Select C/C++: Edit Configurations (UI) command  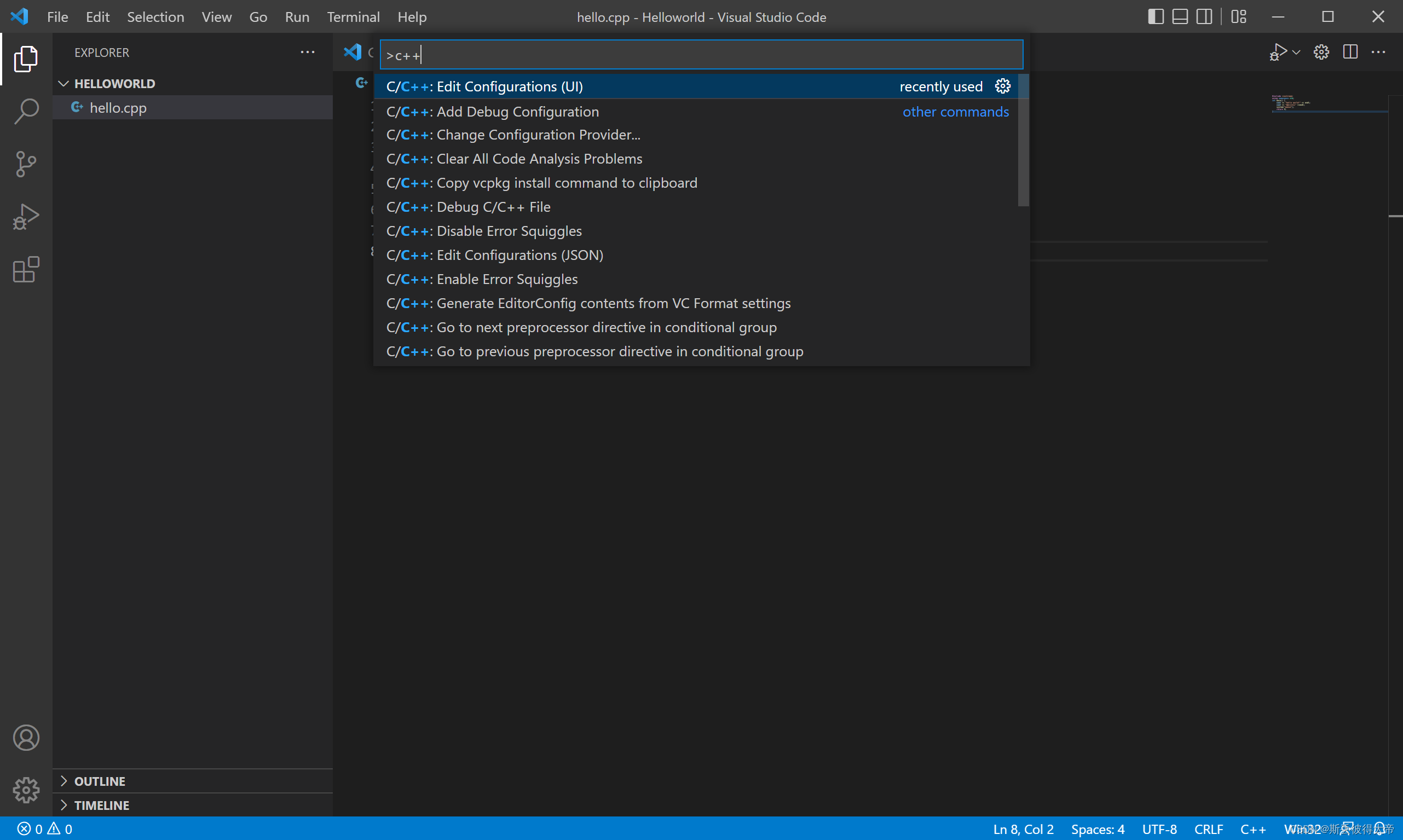[x=695, y=86]
